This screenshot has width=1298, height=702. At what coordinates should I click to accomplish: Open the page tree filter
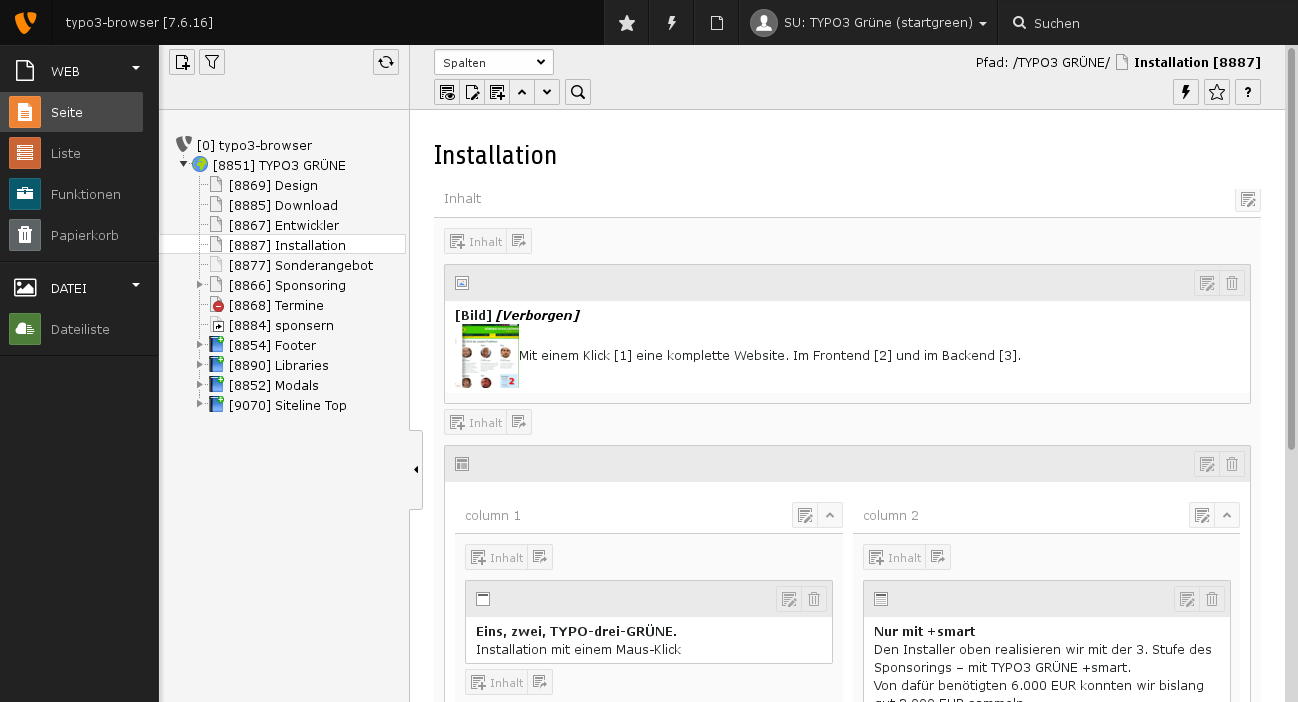(x=212, y=62)
